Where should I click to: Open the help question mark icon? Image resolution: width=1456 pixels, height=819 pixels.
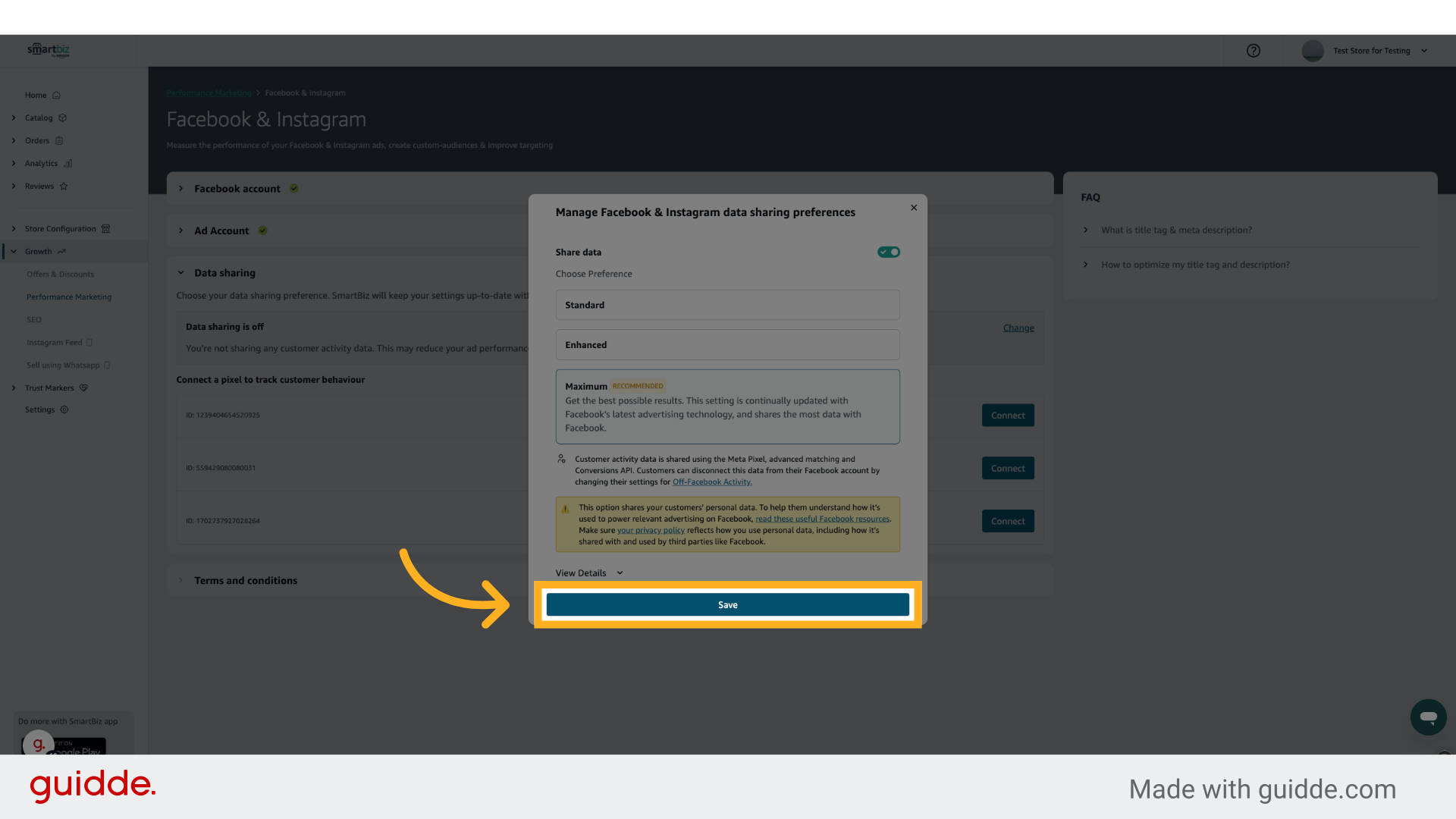[x=1254, y=51]
